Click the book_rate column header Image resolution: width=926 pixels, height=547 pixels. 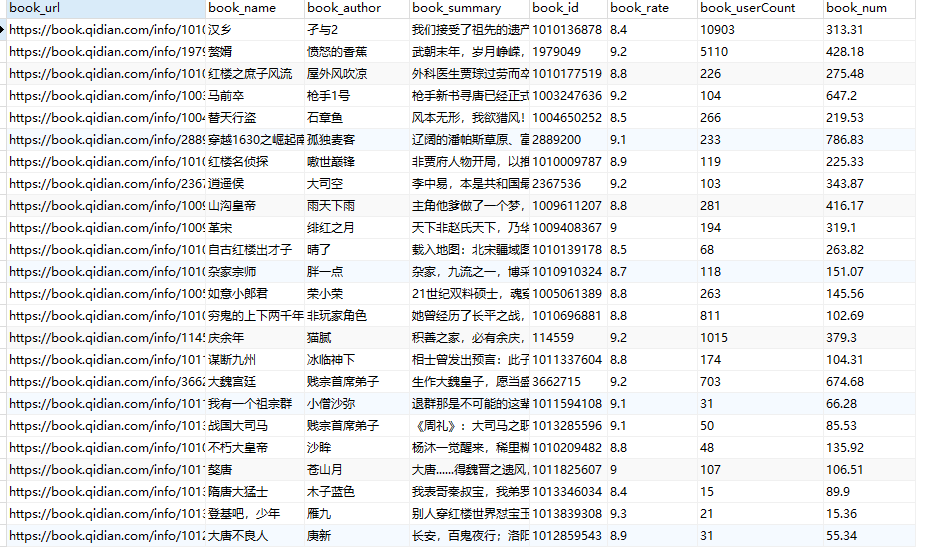tap(653, 8)
